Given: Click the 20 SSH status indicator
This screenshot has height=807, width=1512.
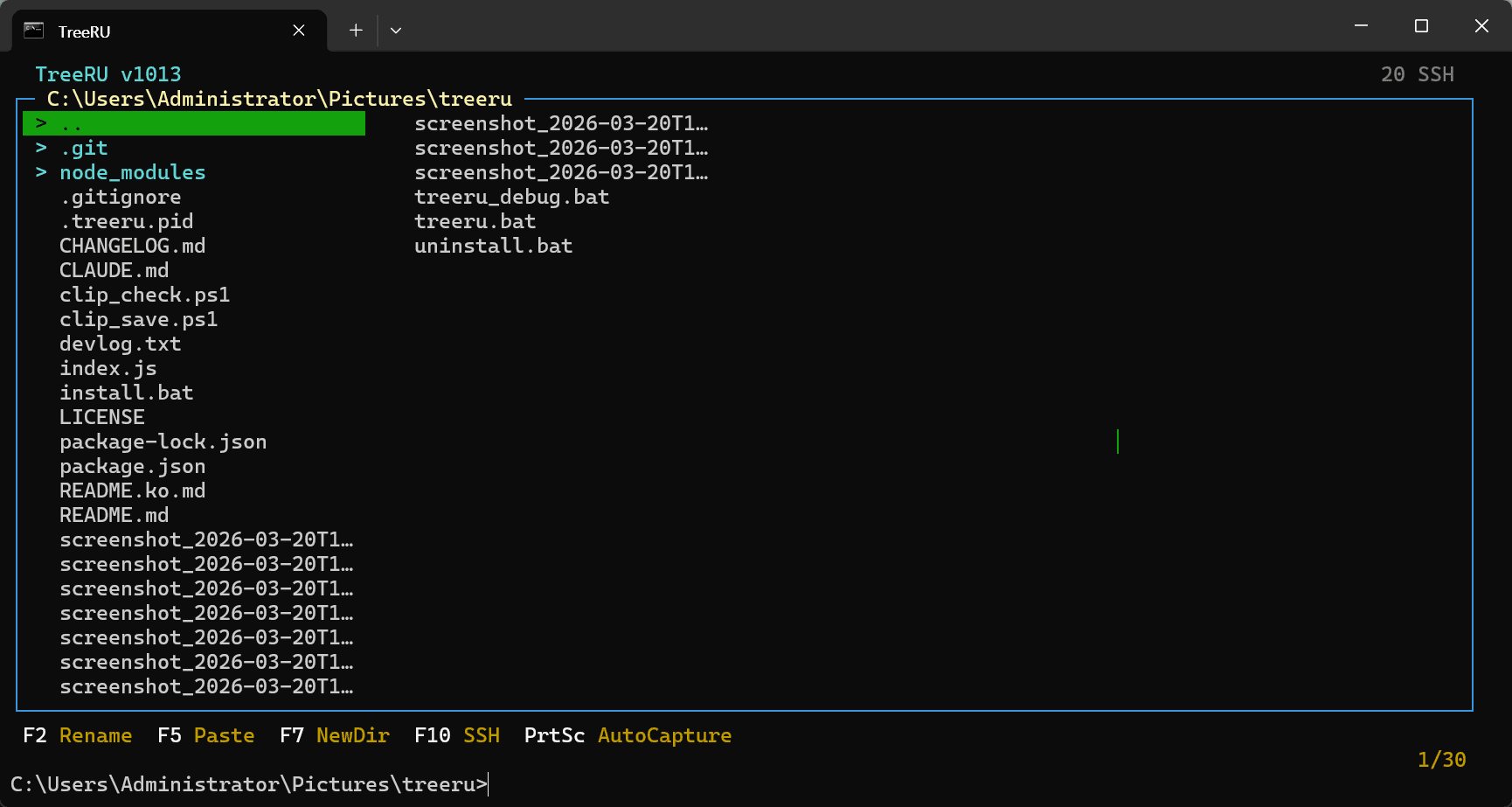Looking at the screenshot, I should tap(1418, 74).
